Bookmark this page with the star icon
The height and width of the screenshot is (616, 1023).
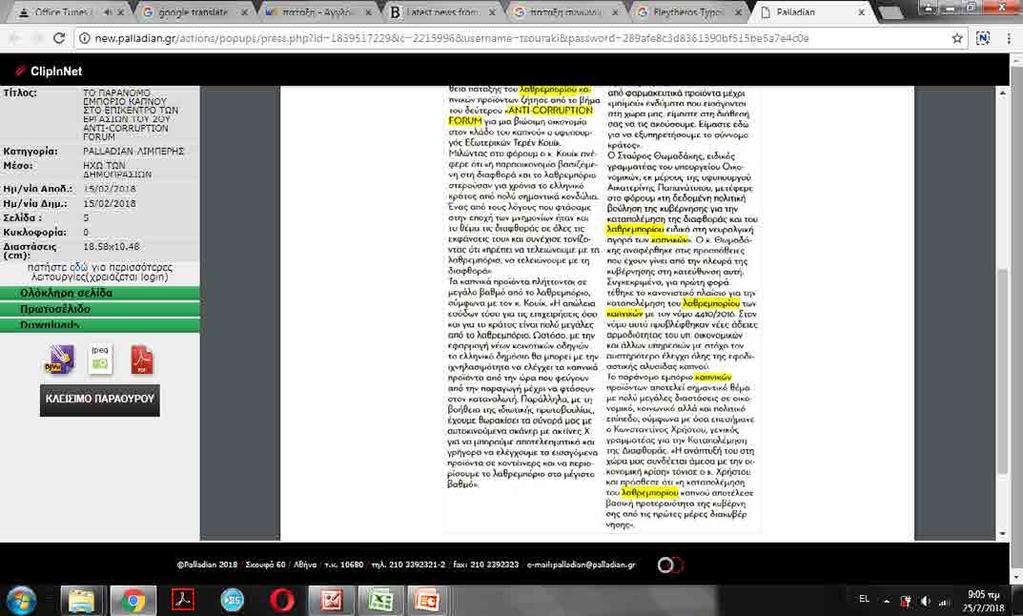coord(957,38)
